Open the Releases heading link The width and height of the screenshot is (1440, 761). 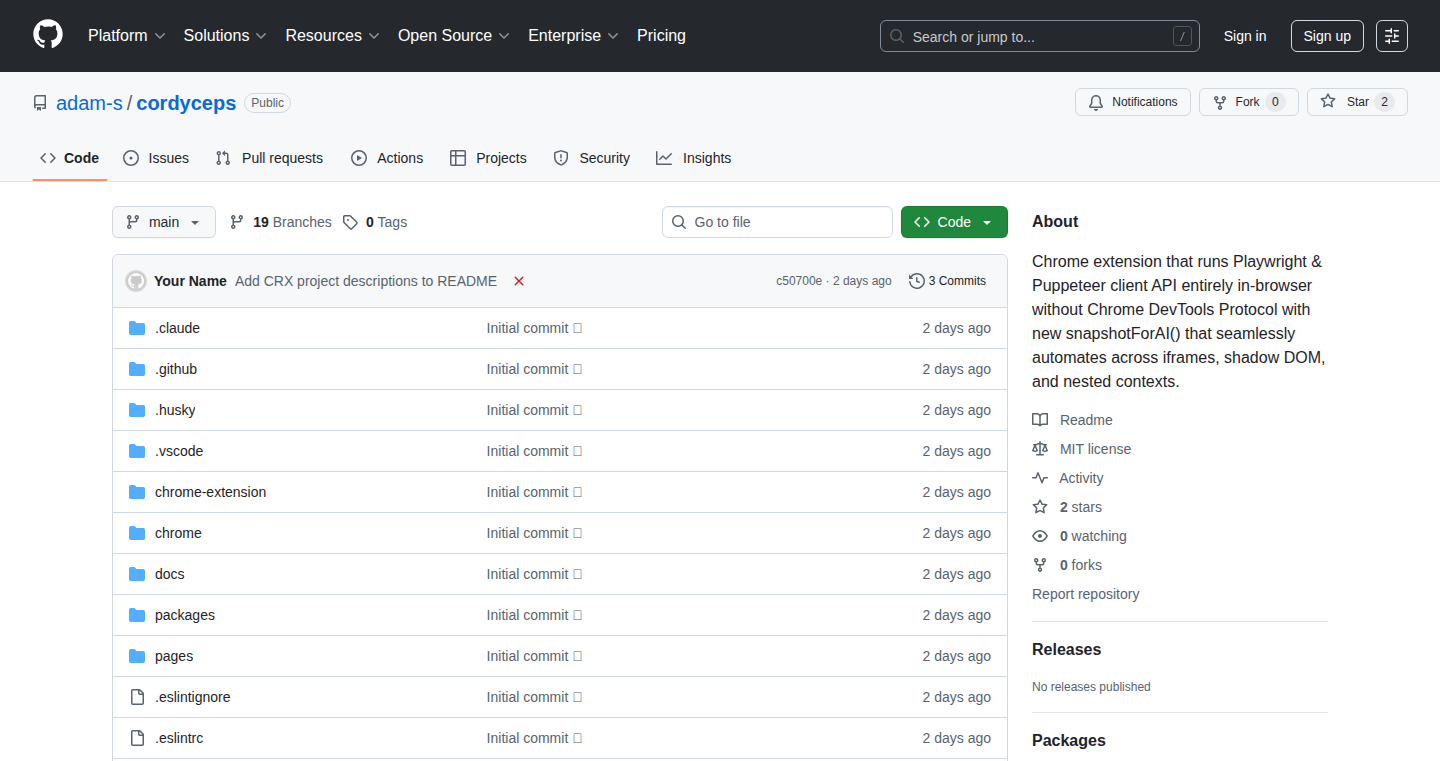1066,649
